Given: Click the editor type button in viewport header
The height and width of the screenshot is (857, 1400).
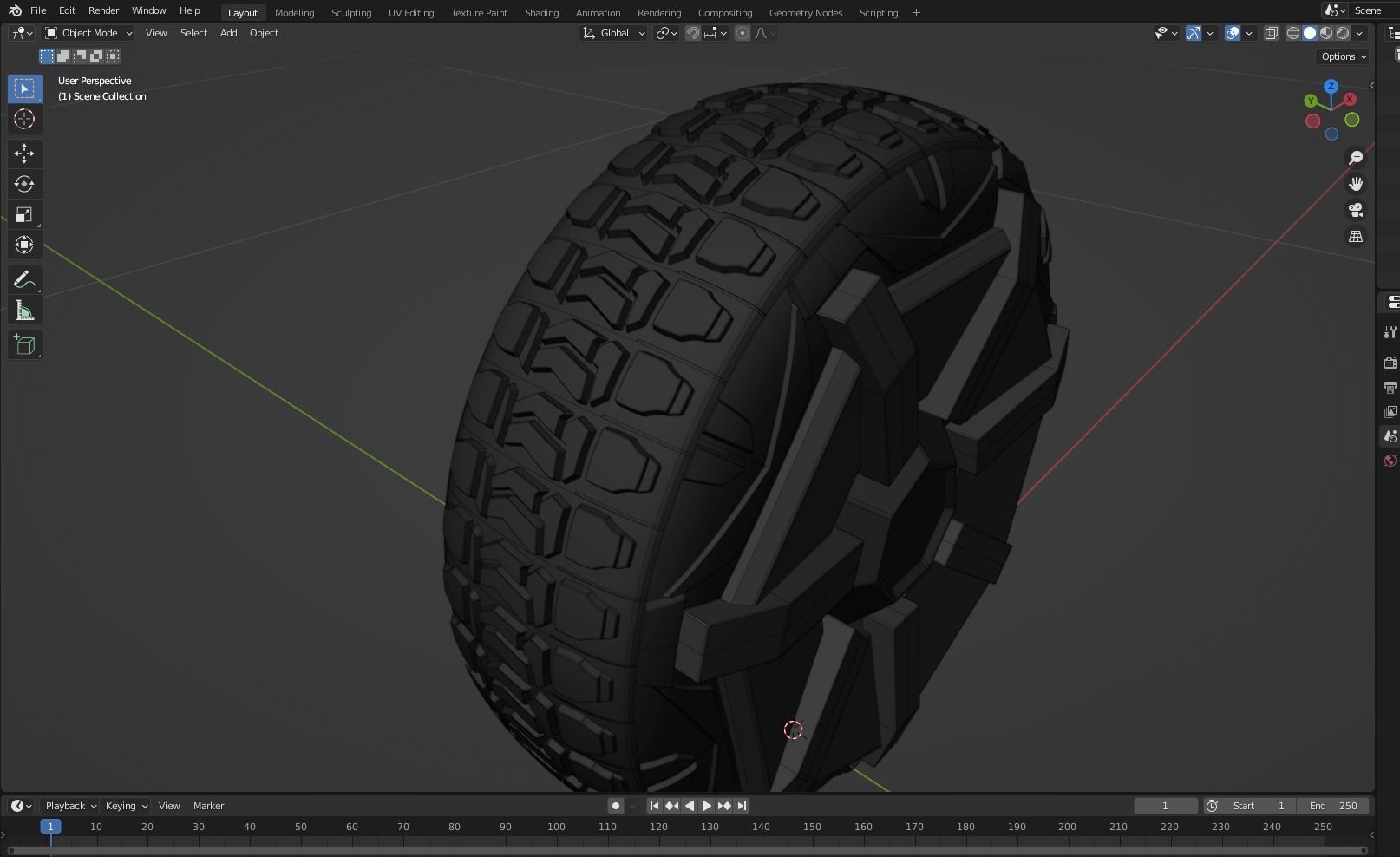Looking at the screenshot, I should (x=22, y=33).
